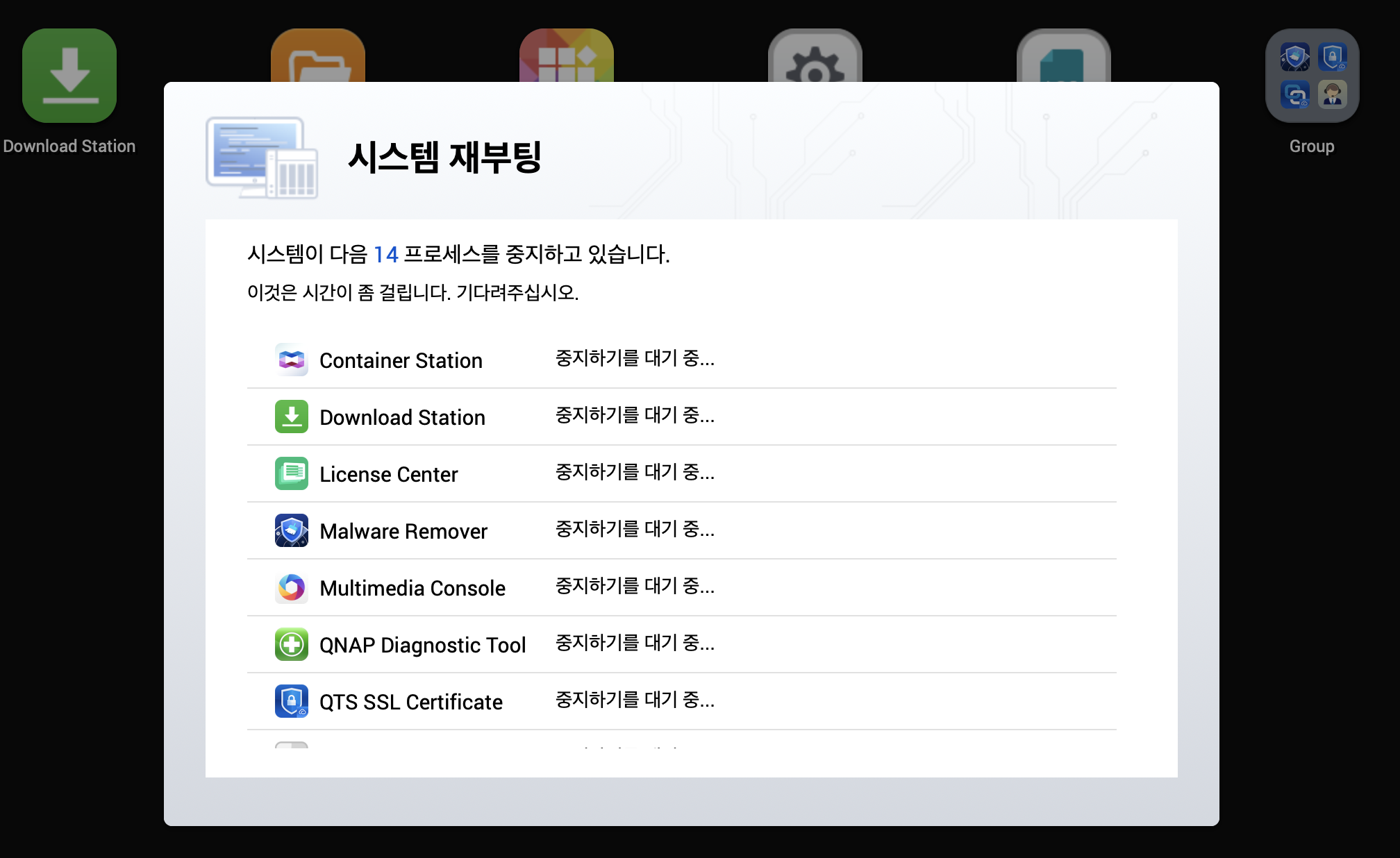
Task: Click the blue '14' process count
Action: [385, 255]
